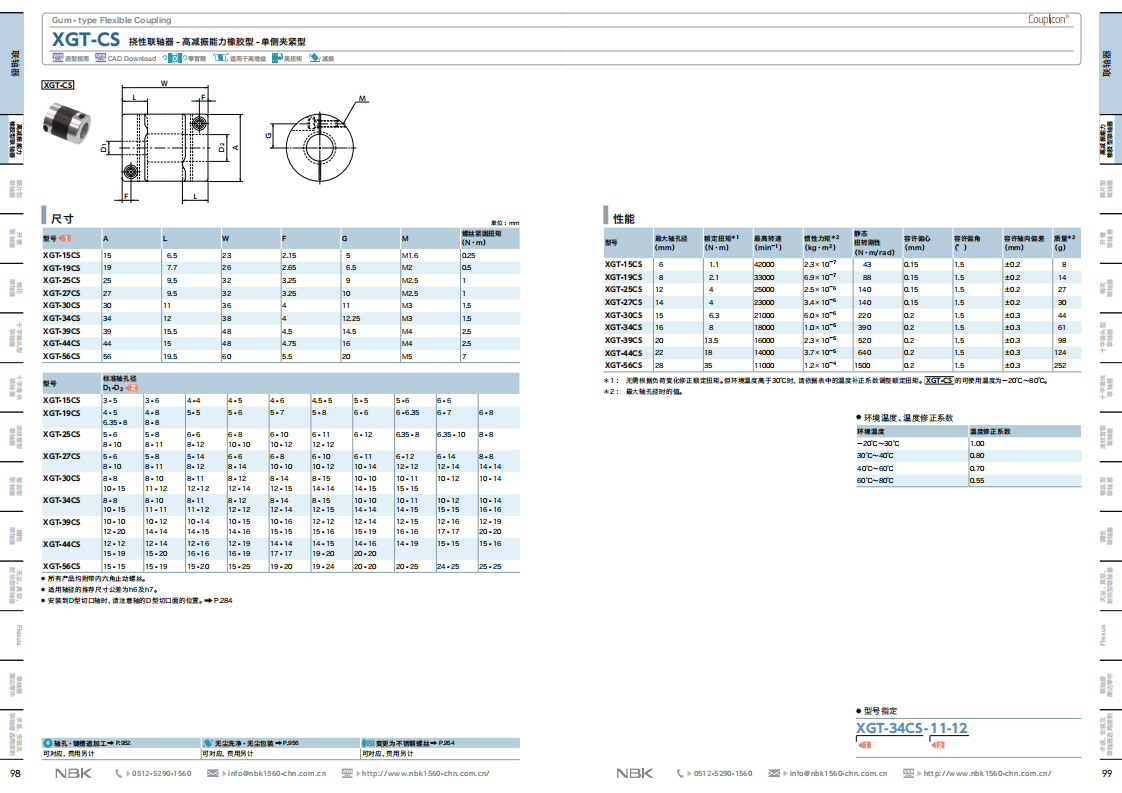Image resolution: width=1122 pixels, height=793 pixels.
Task: Click the CAD Download monitor icon
Action: [100, 58]
